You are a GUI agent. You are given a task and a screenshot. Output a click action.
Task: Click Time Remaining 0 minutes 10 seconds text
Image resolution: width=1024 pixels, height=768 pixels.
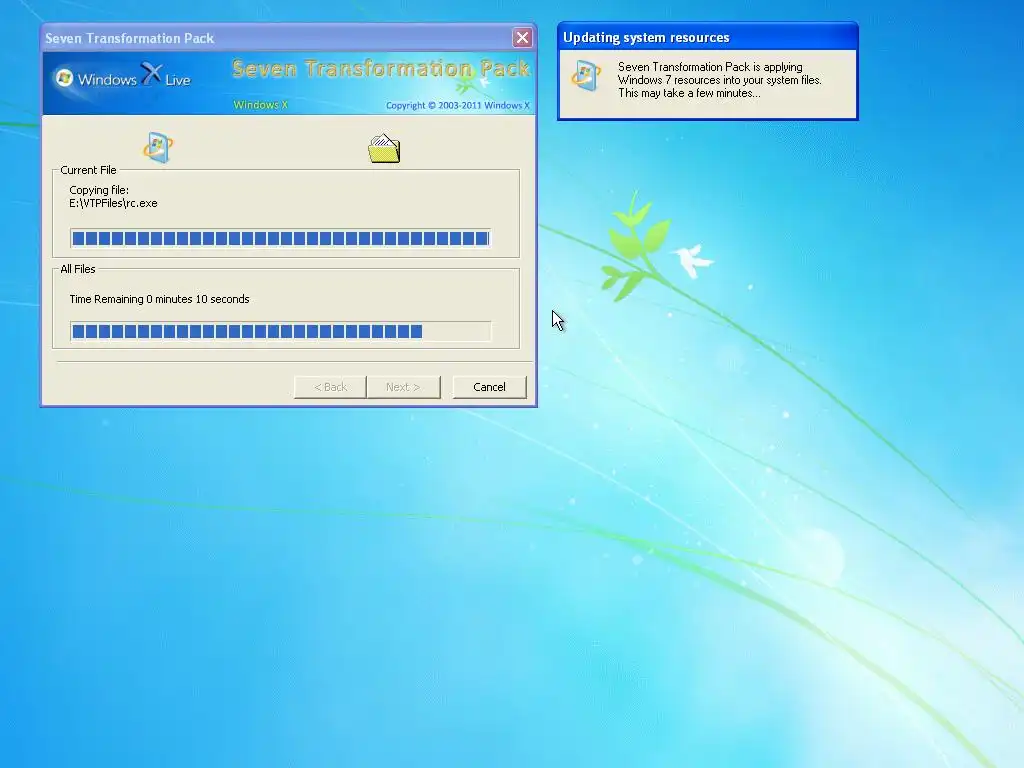click(159, 299)
